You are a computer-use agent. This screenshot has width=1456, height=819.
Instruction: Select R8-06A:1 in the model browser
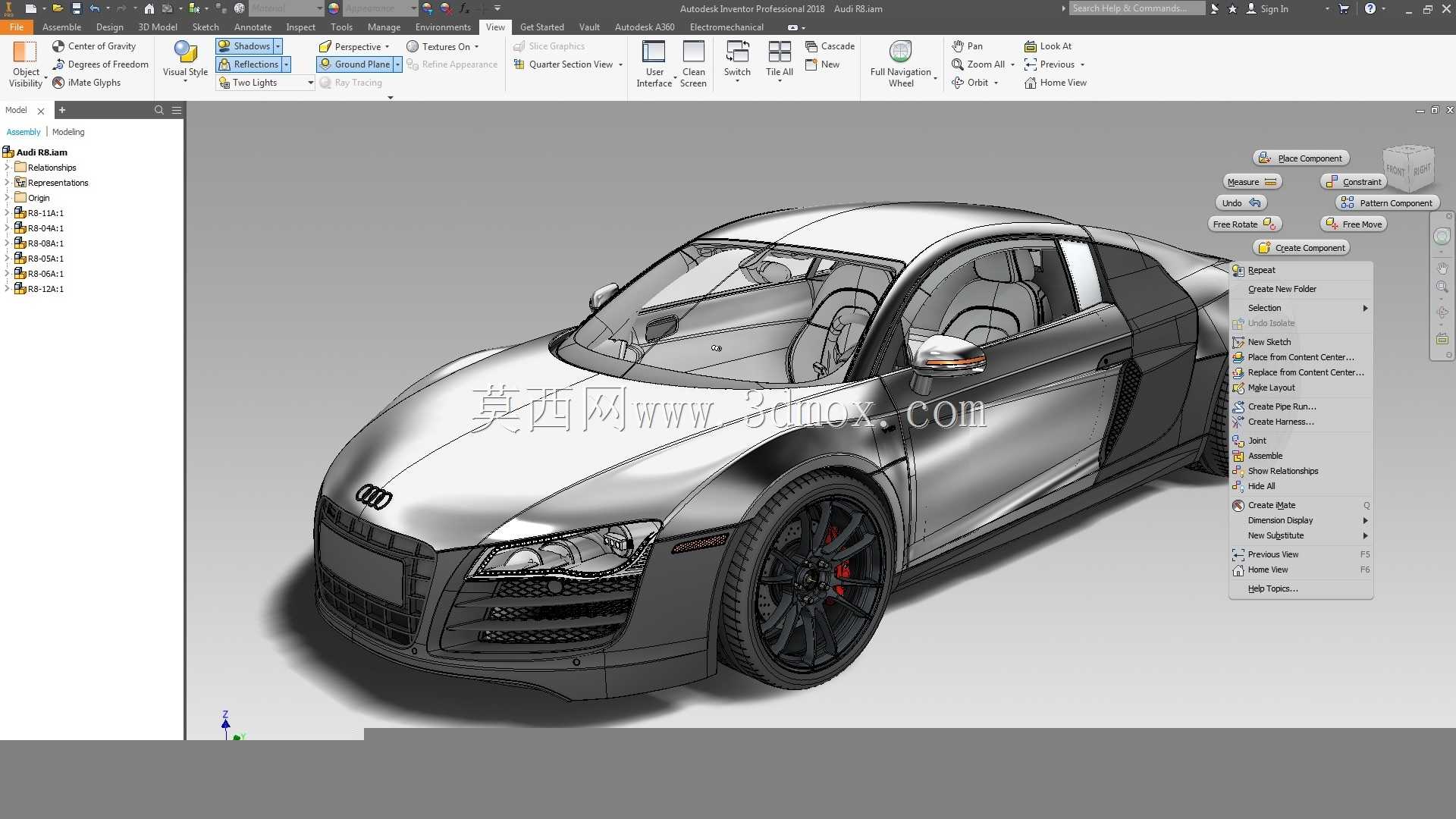pyautogui.click(x=45, y=274)
